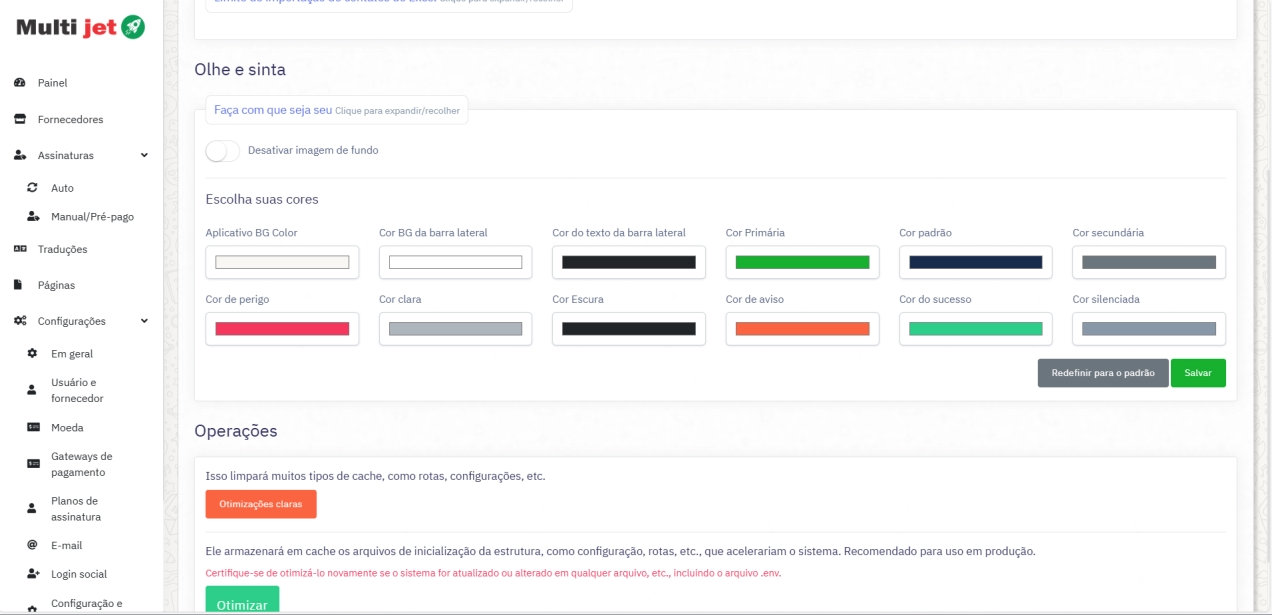This screenshot has width=1272, height=615.
Task: Click the Multi jet logo
Action: coord(81,27)
